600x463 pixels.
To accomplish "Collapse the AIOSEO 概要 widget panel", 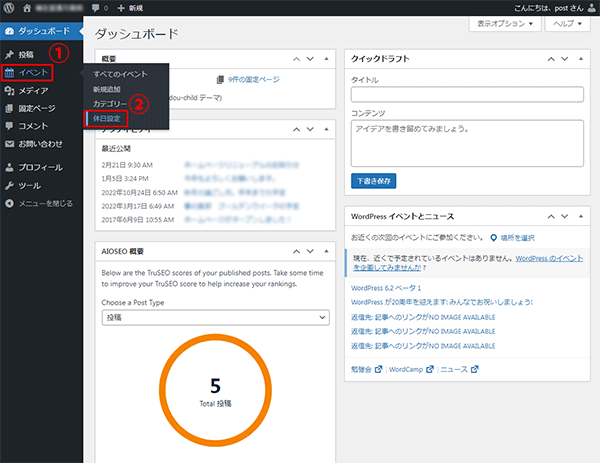I will click(326, 251).
